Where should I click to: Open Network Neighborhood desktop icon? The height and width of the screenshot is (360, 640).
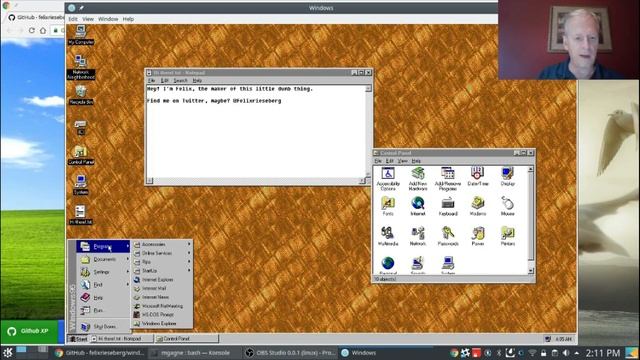(x=81, y=67)
